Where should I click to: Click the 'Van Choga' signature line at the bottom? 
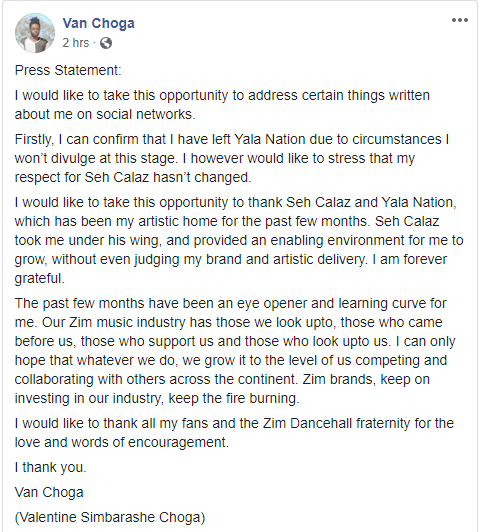(49, 492)
